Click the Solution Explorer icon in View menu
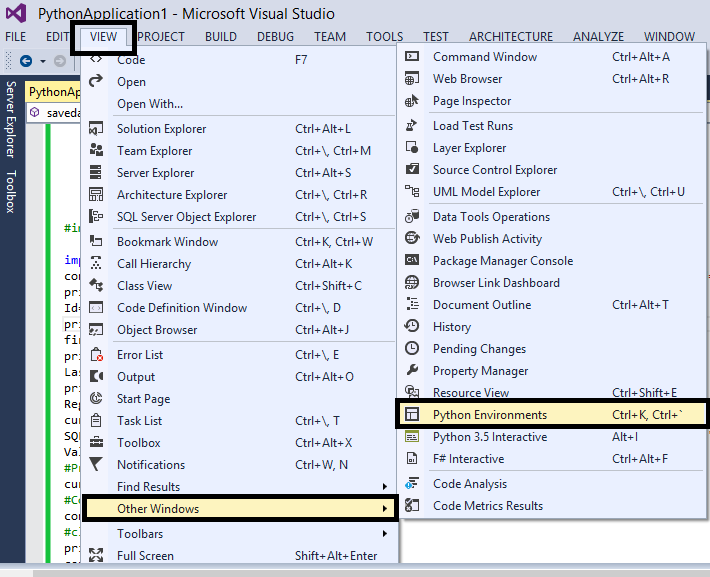Viewport: 710px width, 577px height. (96, 129)
